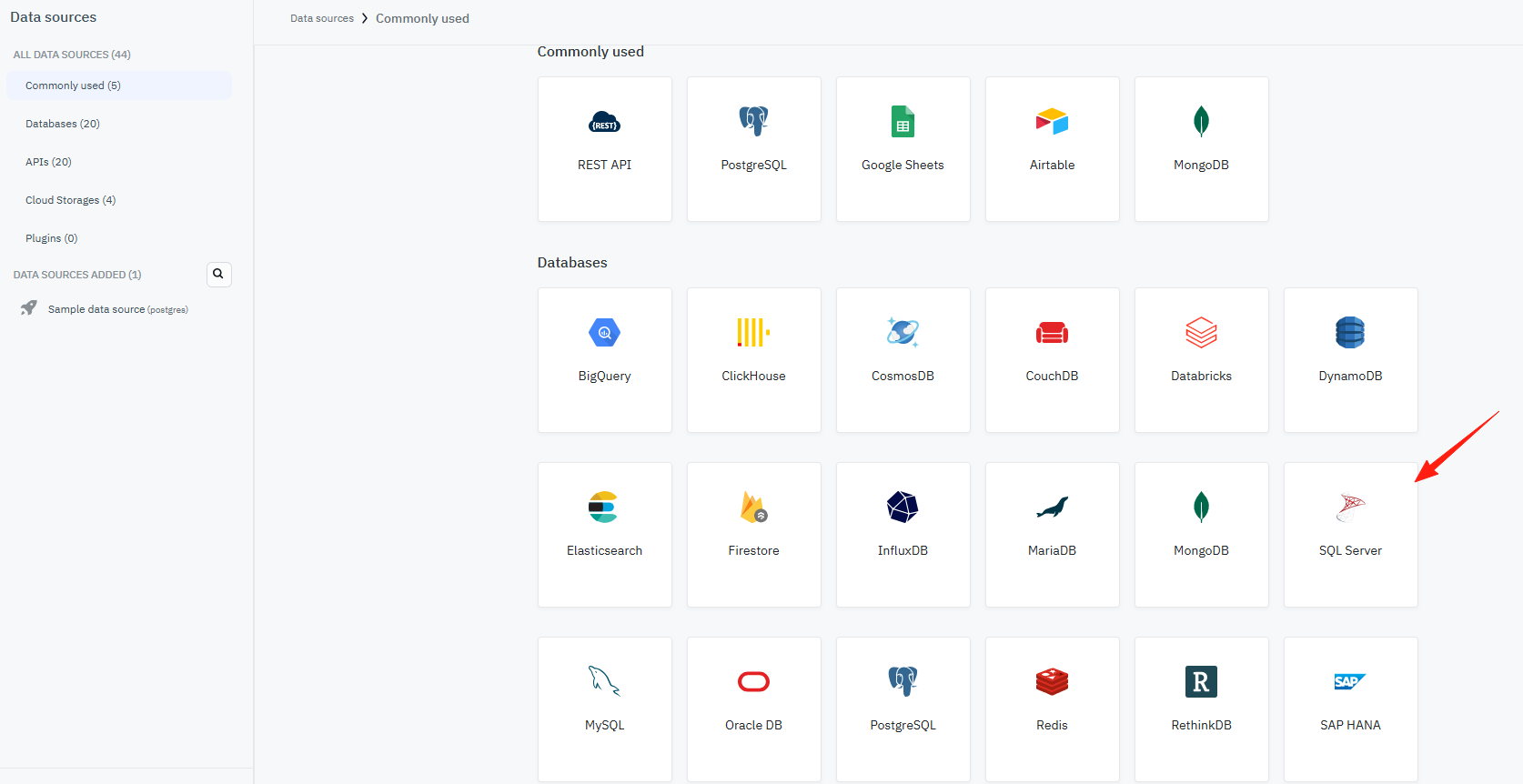
Task: Select the Oracle DB data source
Action: pyautogui.click(x=753, y=709)
